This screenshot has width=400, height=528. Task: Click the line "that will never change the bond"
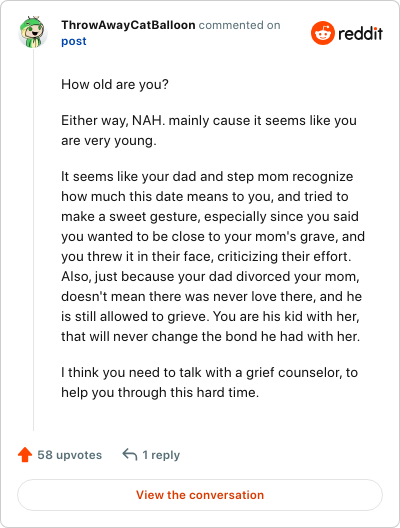210,337
